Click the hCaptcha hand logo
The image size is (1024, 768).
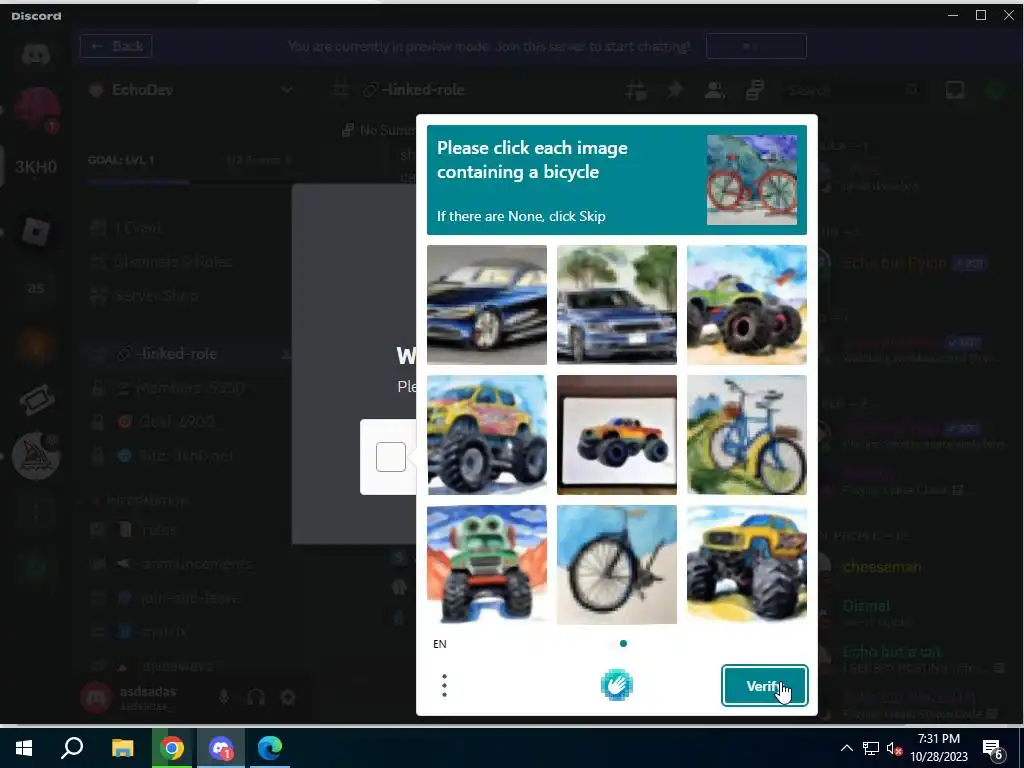[x=616, y=685]
